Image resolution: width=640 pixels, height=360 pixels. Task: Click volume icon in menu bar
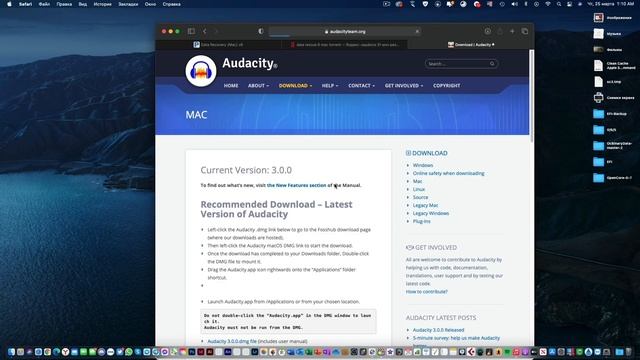514,4
